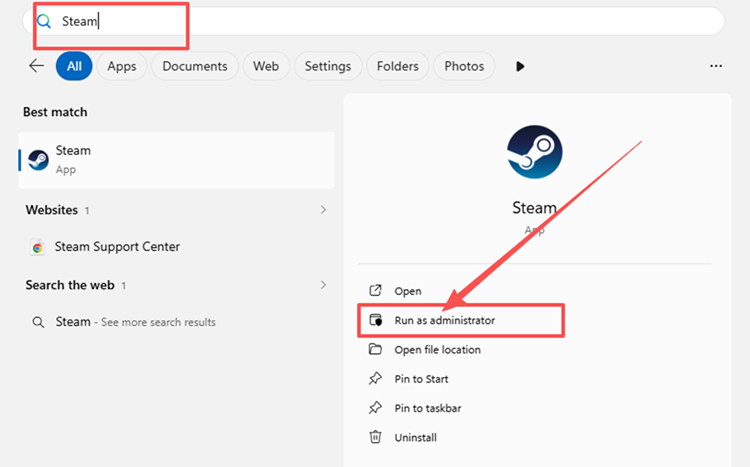Choose Pin to Start
This screenshot has width=750, height=467.
click(421, 379)
